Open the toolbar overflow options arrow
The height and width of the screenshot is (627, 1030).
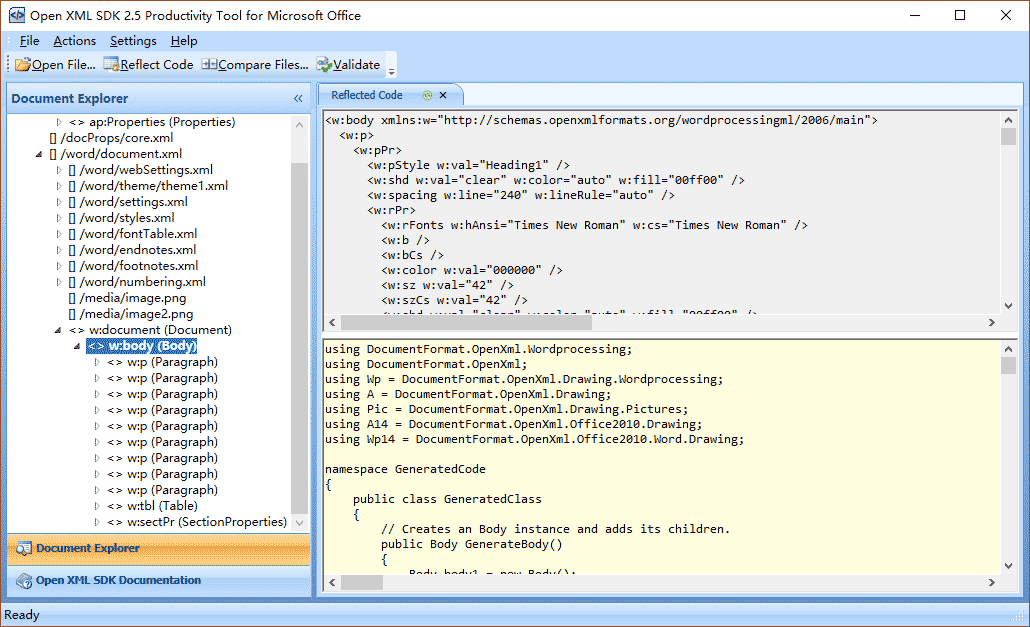(x=391, y=70)
